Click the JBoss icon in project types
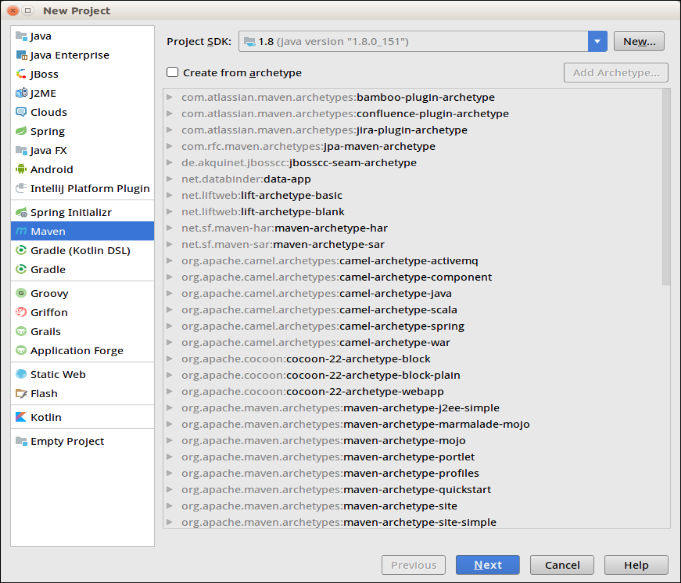The width and height of the screenshot is (681, 583). click(x=22, y=74)
